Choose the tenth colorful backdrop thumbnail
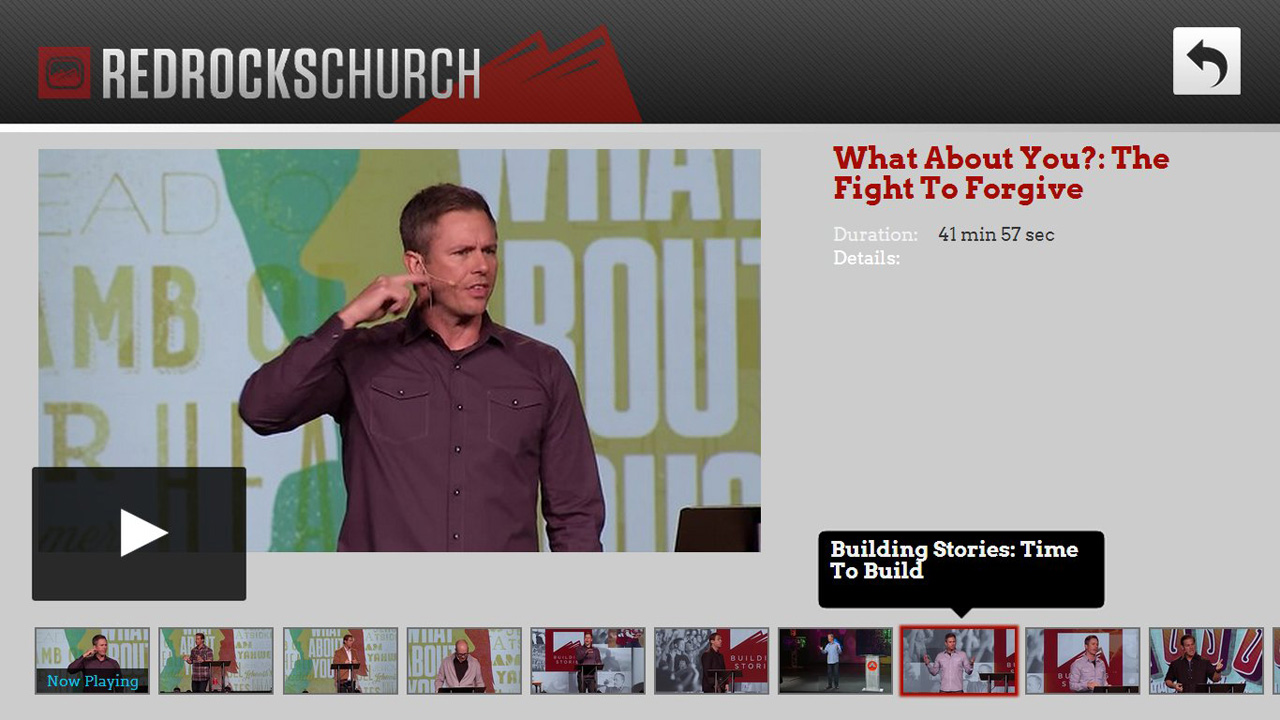 click(x=1207, y=661)
